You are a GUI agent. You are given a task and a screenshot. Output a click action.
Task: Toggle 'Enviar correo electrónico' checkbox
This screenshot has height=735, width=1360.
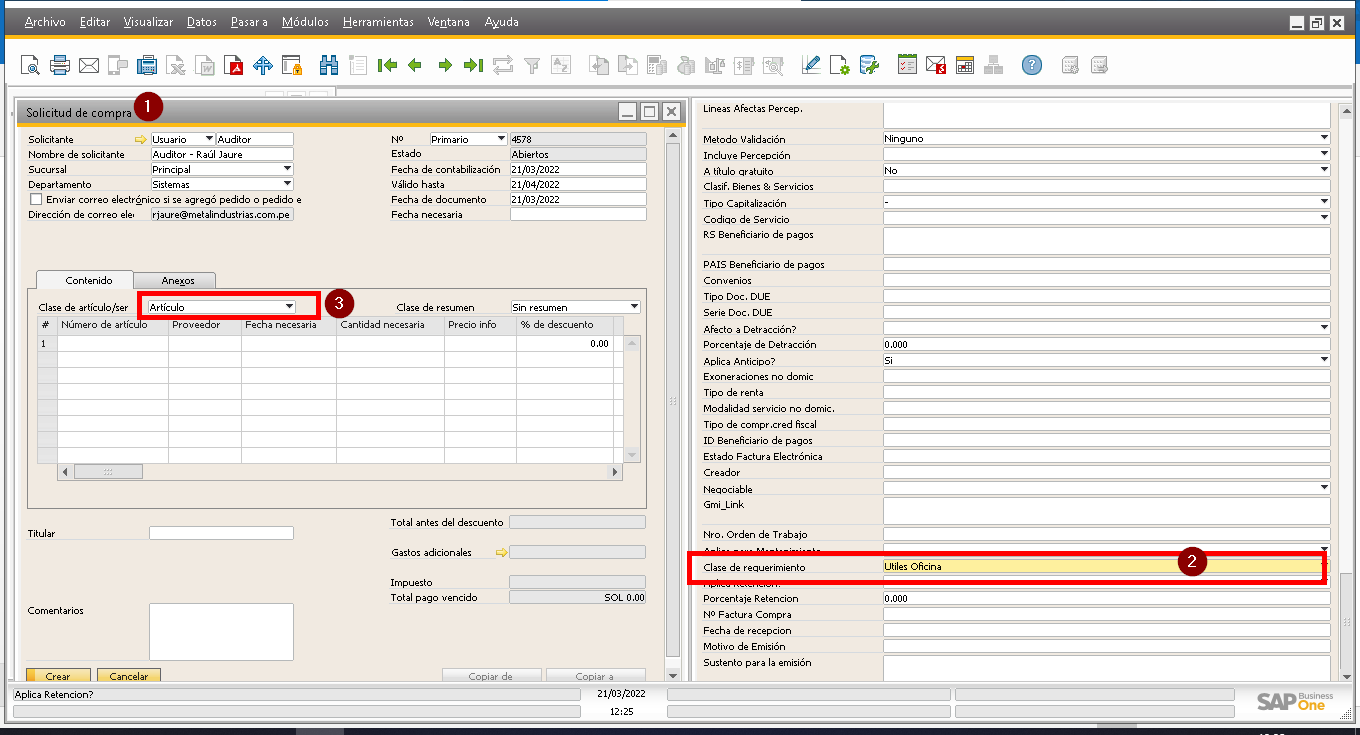pyautogui.click(x=36, y=199)
